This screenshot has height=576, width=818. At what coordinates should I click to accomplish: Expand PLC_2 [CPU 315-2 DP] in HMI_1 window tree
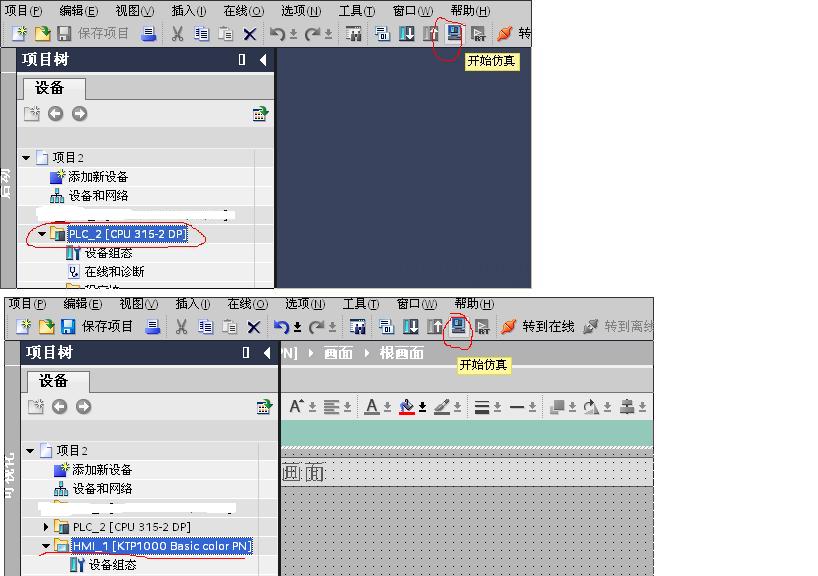tap(46, 527)
